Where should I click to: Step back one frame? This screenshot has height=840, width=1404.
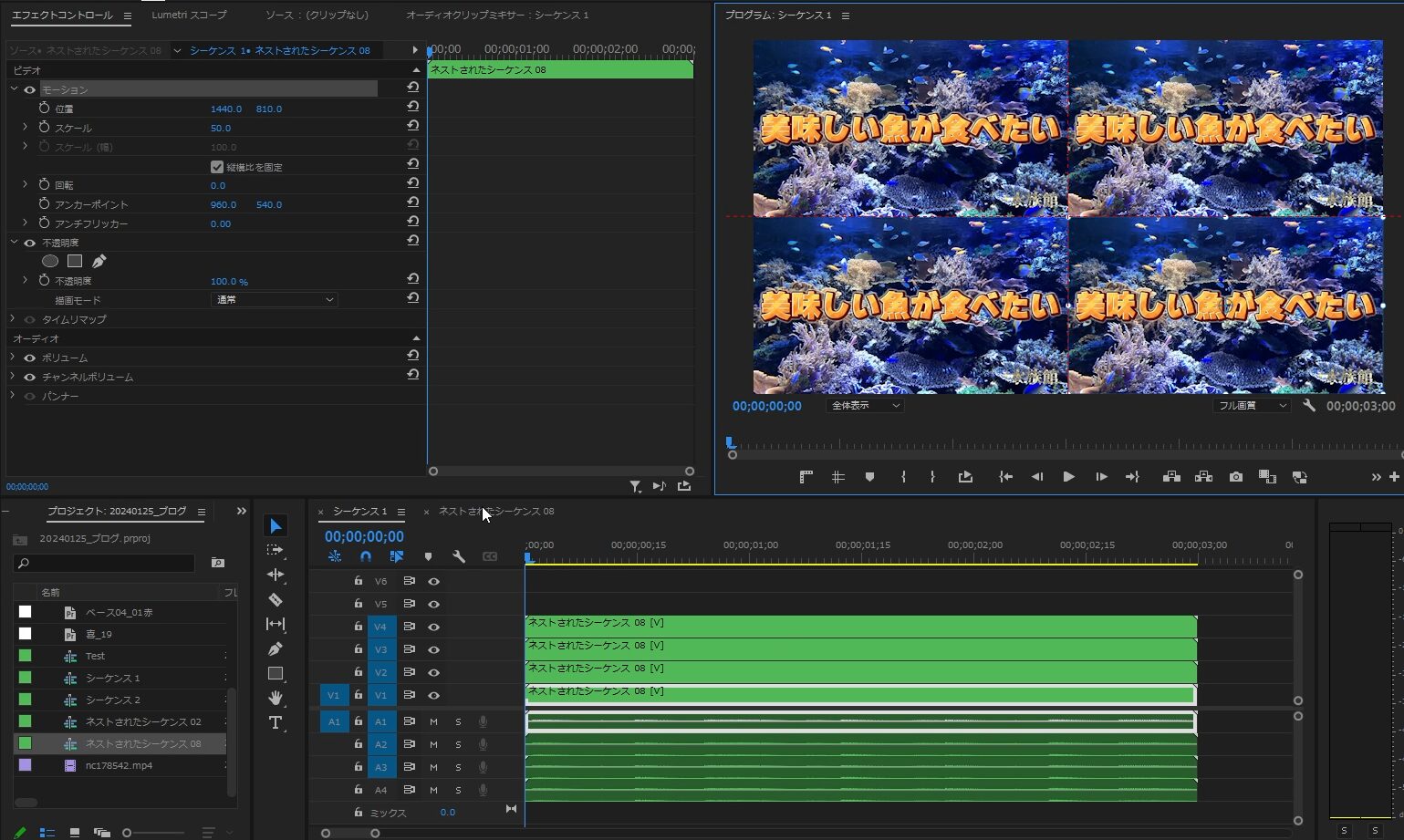[x=1037, y=477]
